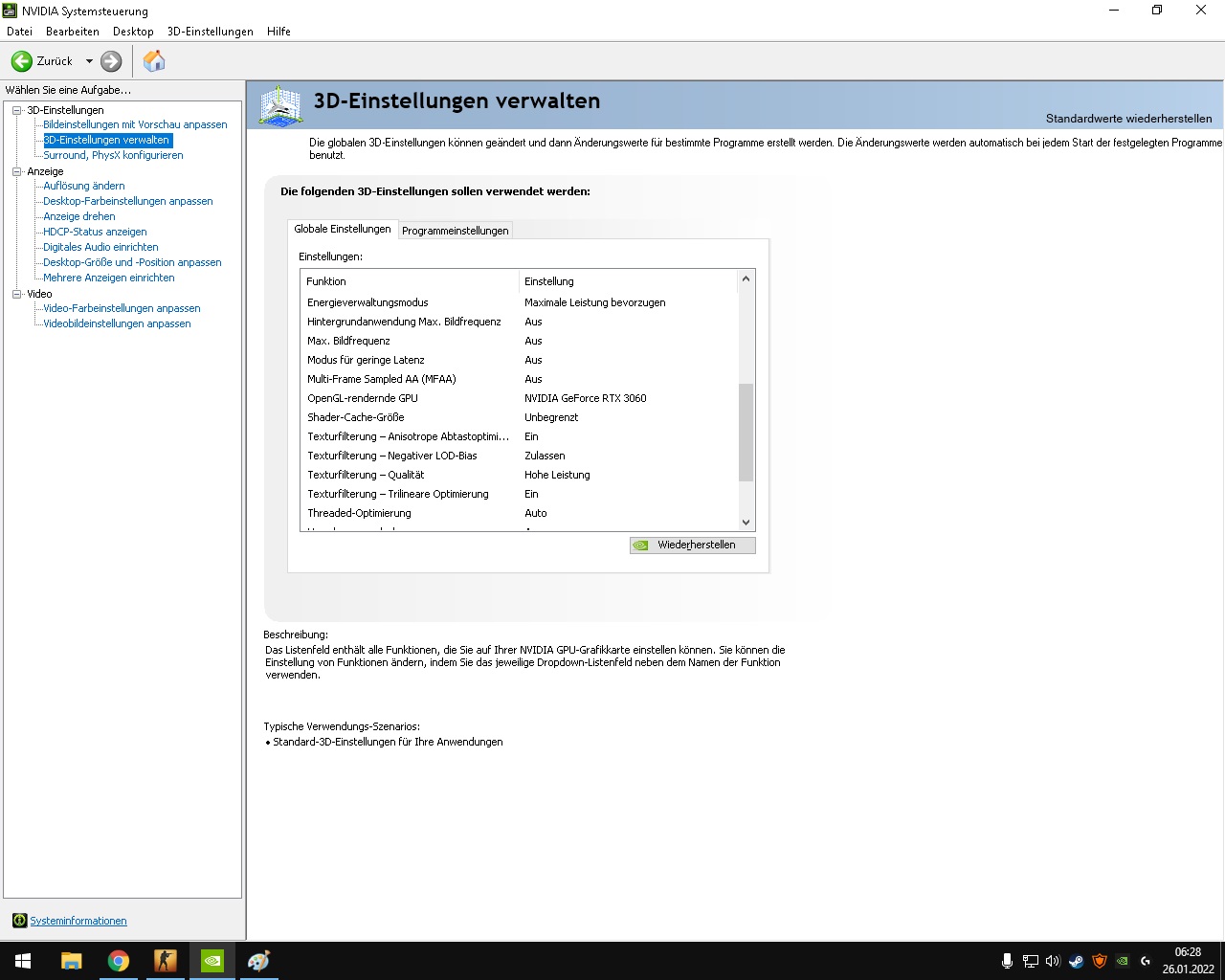The height and width of the screenshot is (980, 1225).
Task: Click the NVIDIA Systemsteuerung title bar icon
Action: pyautogui.click(x=11, y=11)
